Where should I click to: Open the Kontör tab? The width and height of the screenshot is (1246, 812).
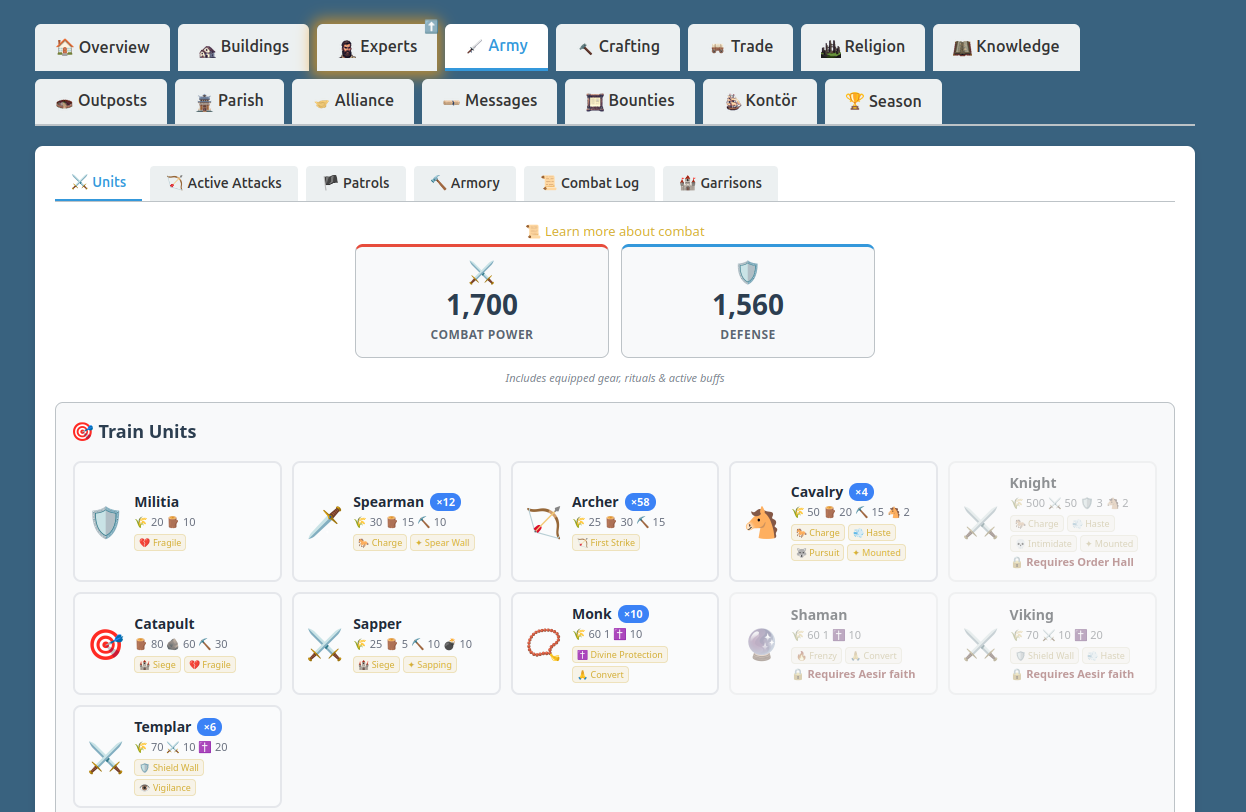pos(760,101)
